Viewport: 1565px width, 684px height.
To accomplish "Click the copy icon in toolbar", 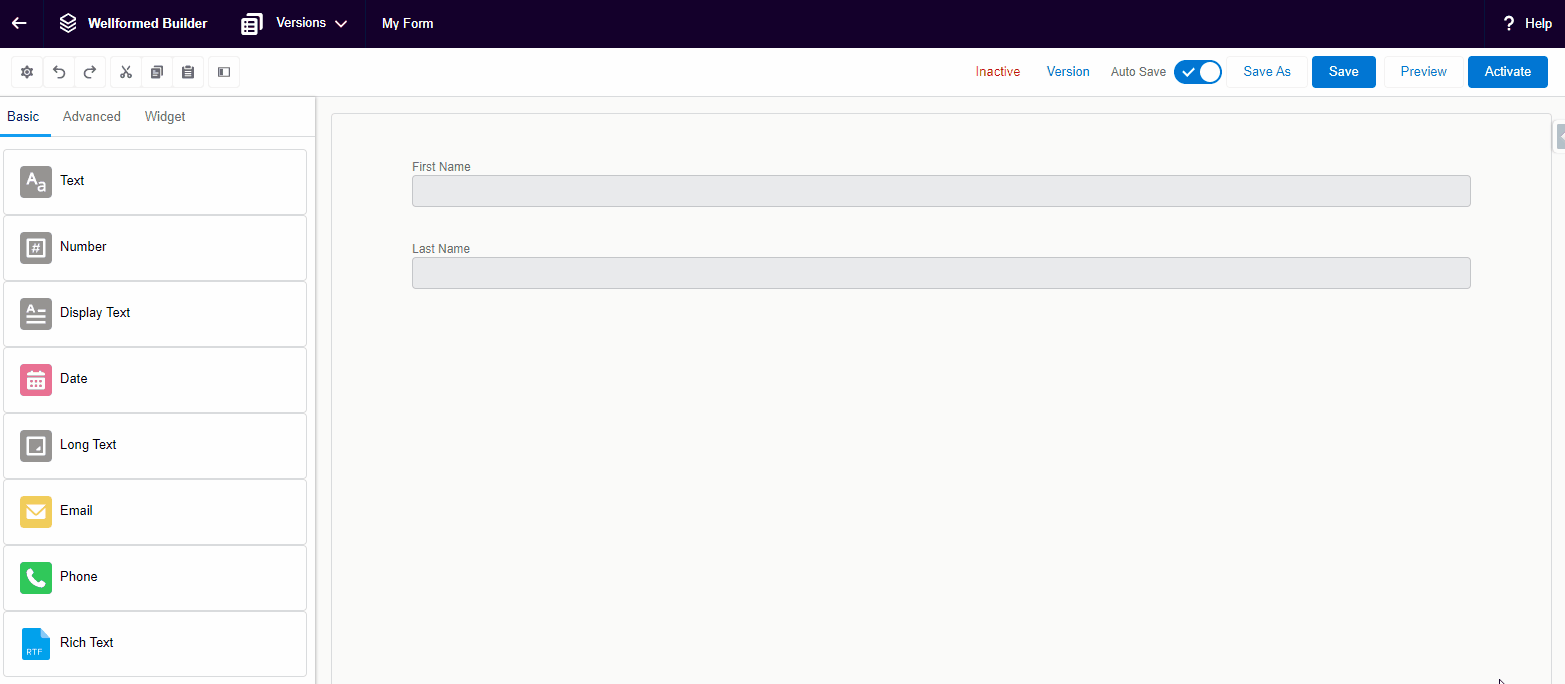I will [156, 72].
